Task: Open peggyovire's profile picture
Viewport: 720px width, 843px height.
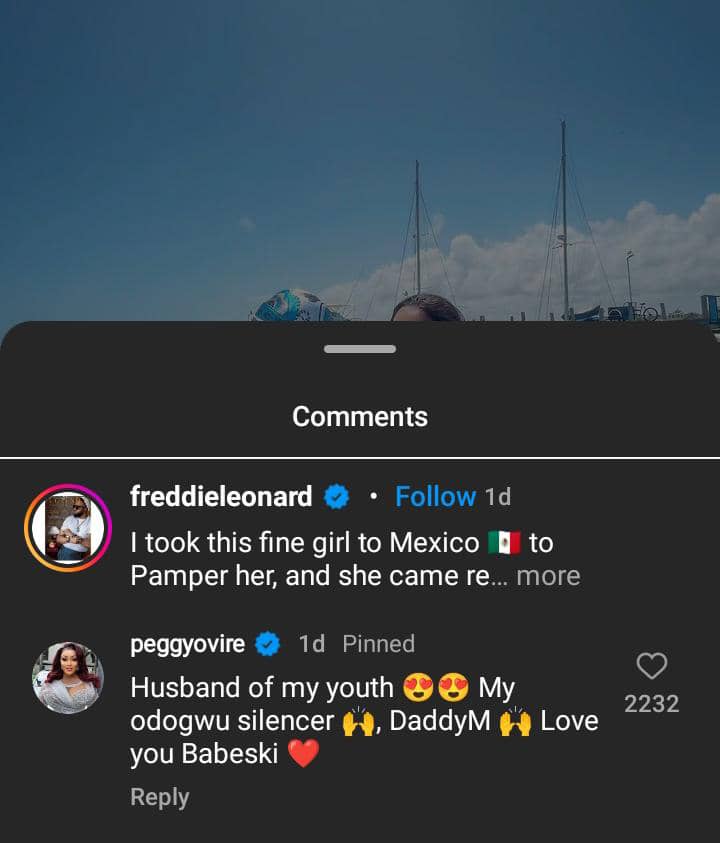Action: [x=66, y=676]
